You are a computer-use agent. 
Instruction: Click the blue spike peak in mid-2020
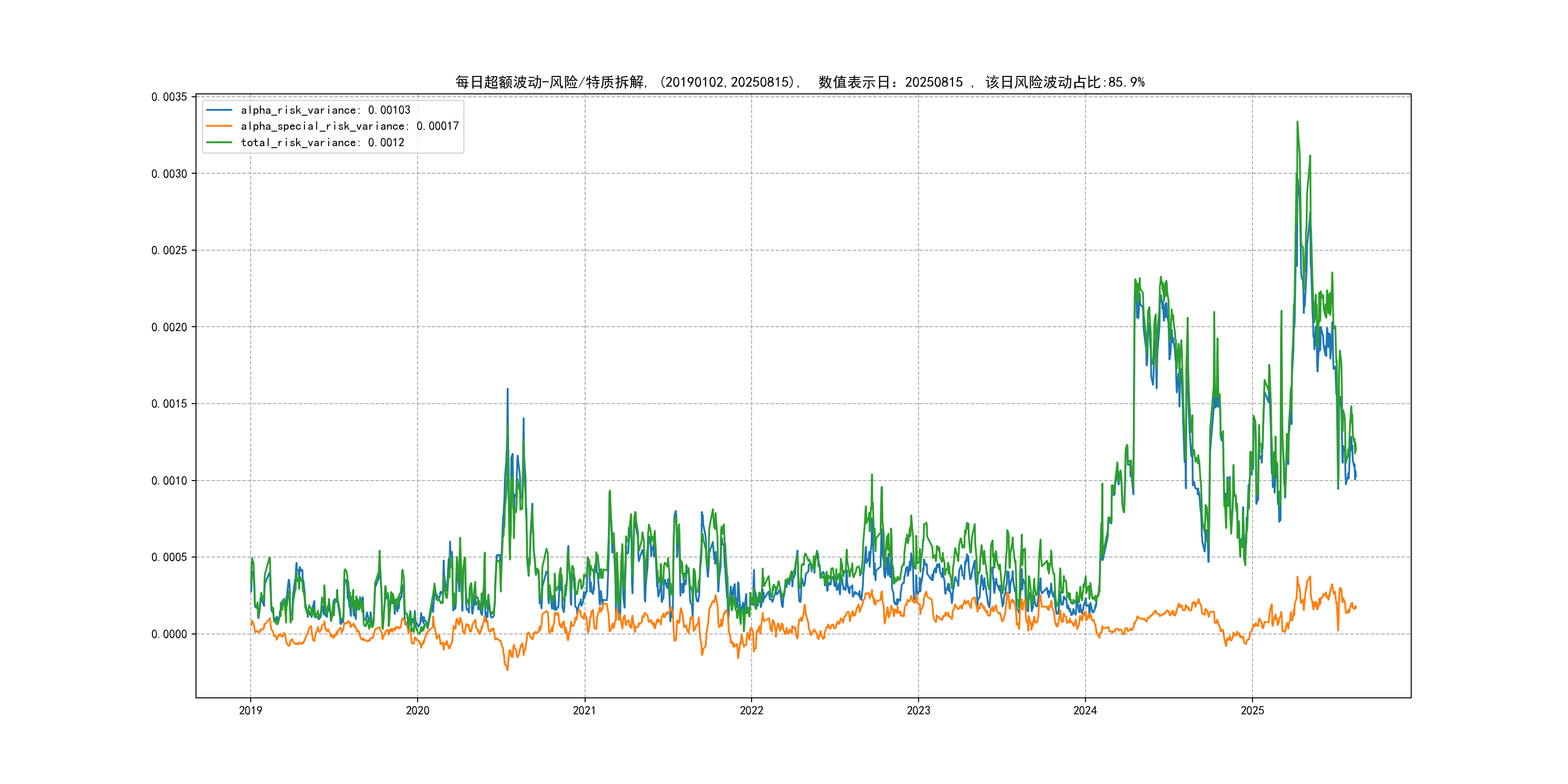[508, 390]
